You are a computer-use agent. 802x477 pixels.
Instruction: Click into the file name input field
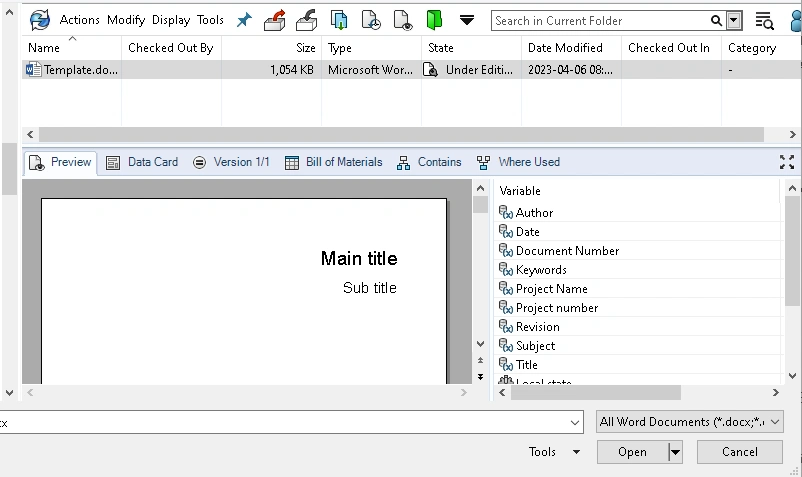pos(284,422)
